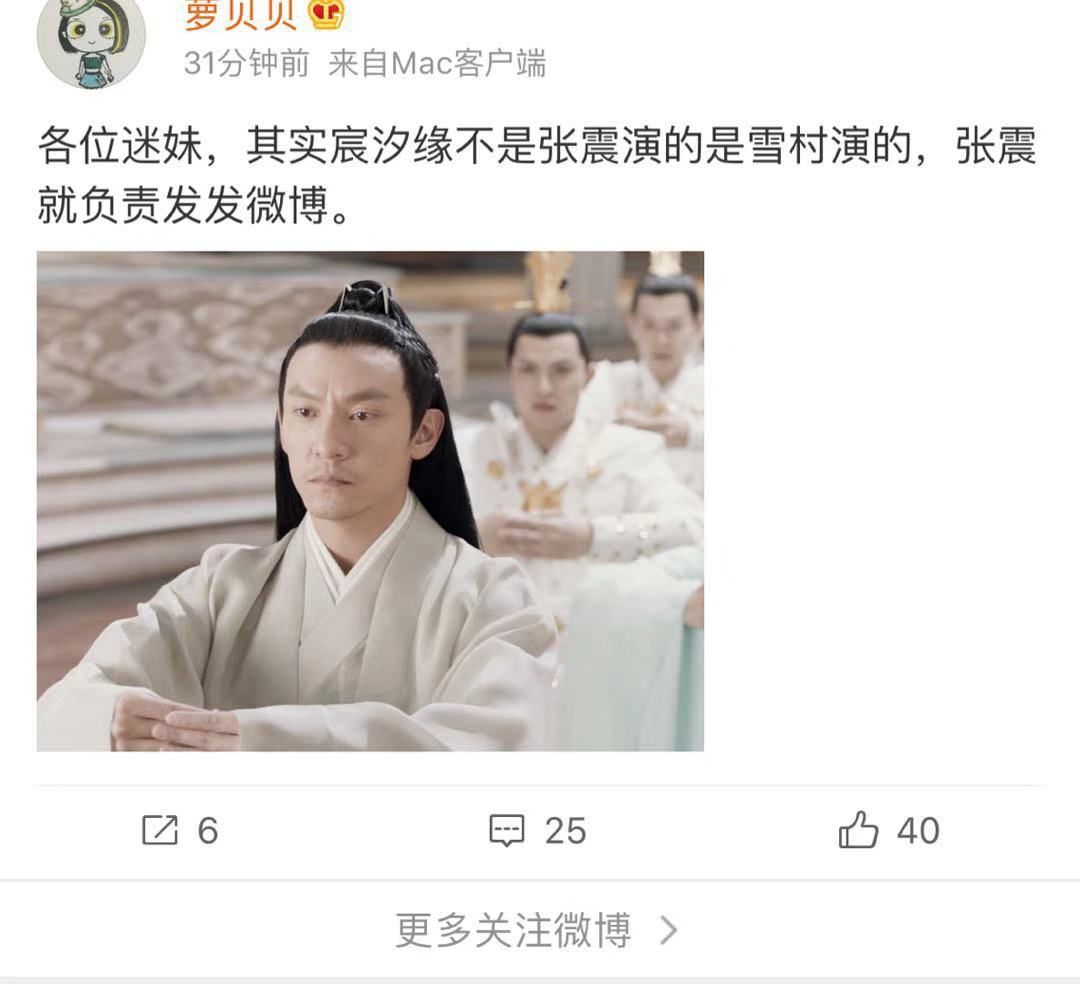Tap the like count 40
The image size is (1080, 984).
point(918,830)
